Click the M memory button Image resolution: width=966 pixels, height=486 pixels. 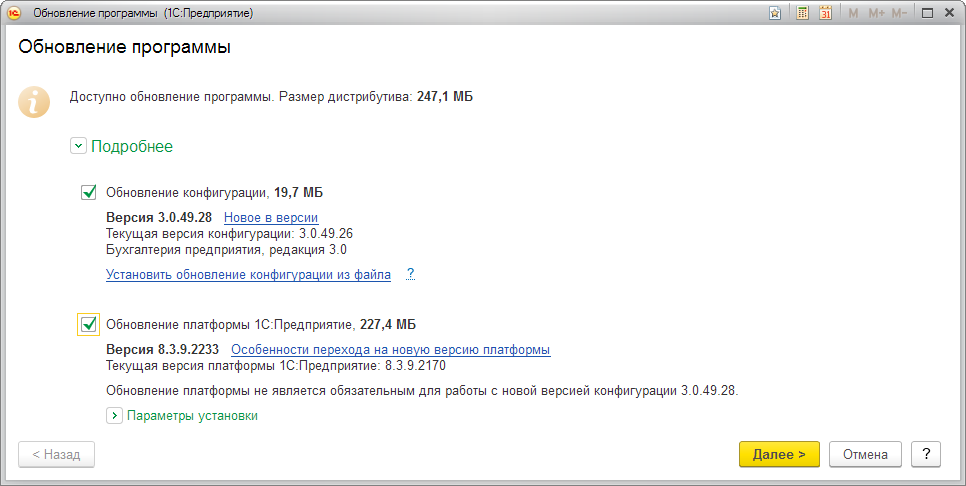pos(853,13)
